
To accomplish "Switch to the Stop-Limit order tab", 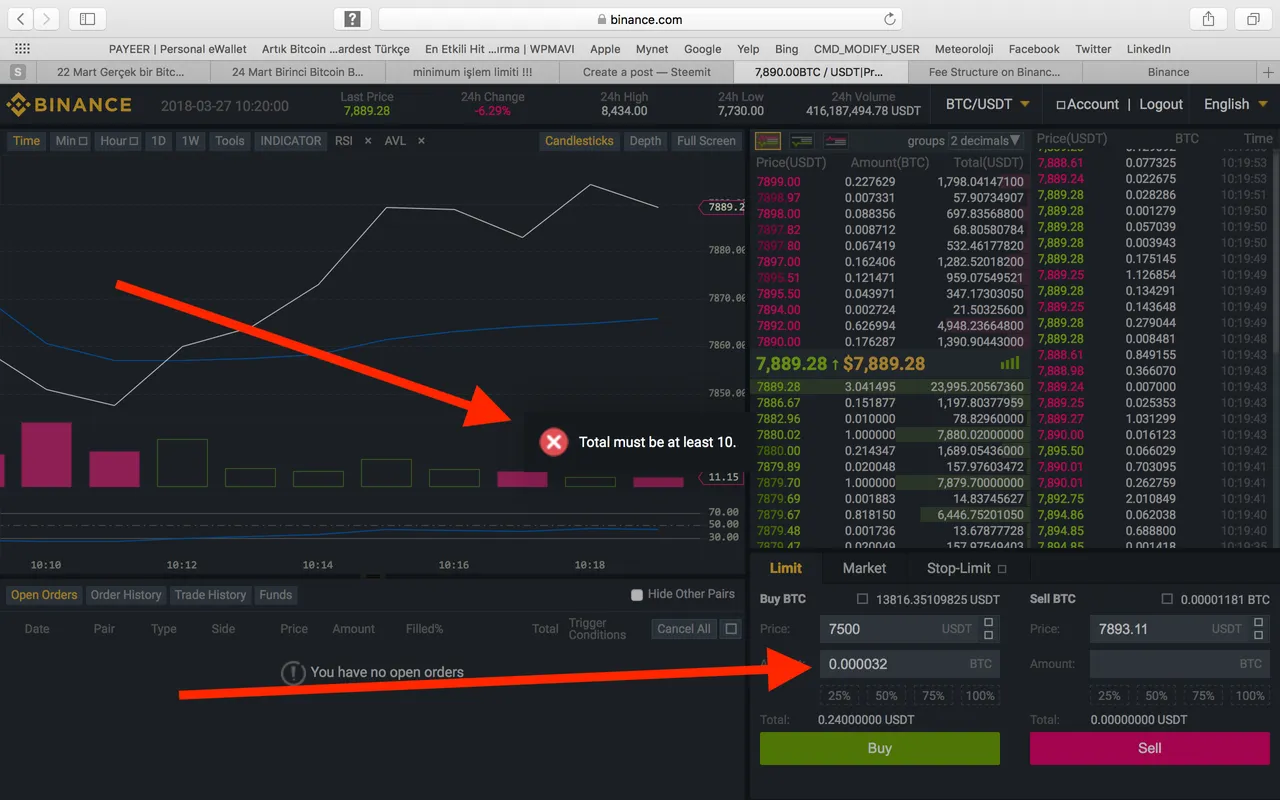I will coord(958,568).
